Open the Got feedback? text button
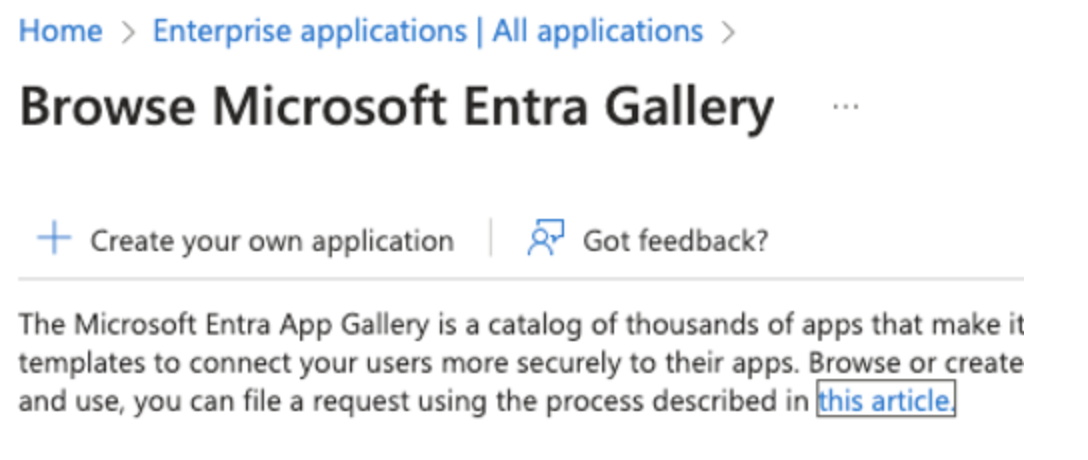Viewport: 1088px width, 460px height. 675,241
